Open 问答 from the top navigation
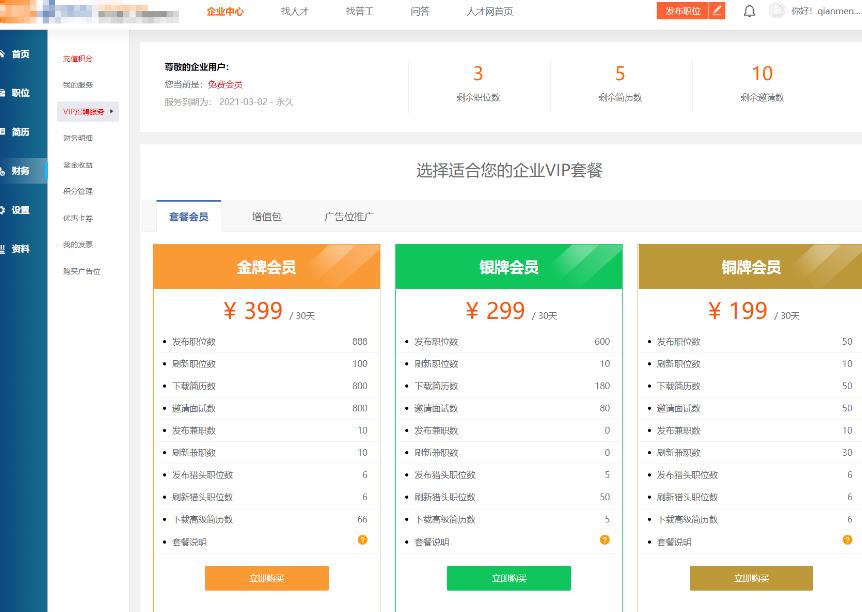This screenshot has width=862, height=612. [420, 12]
